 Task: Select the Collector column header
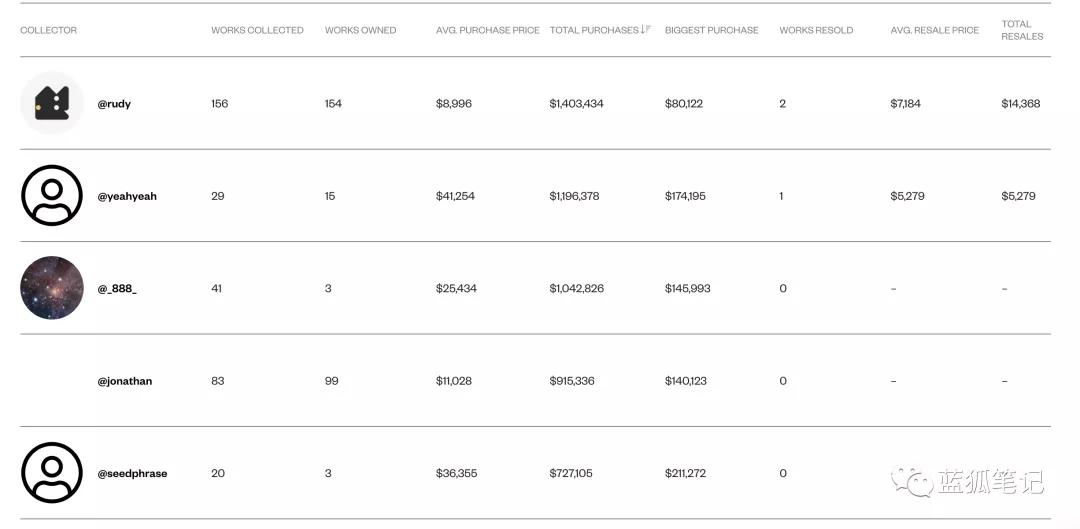tap(48, 30)
